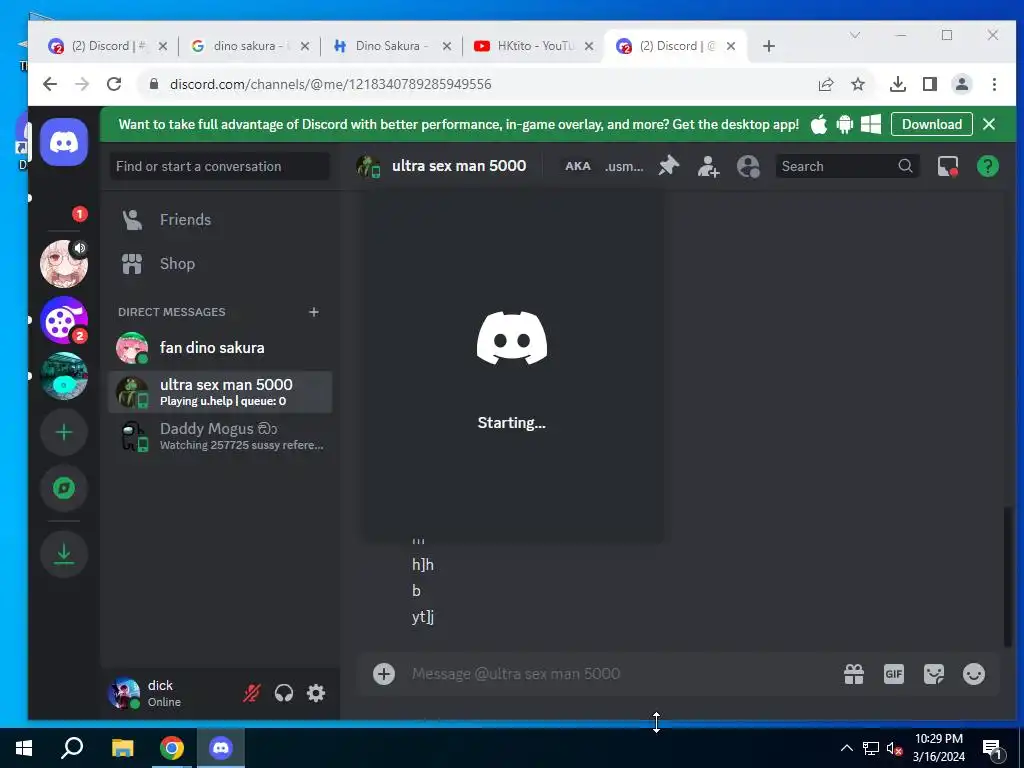Viewport: 1024px width, 768px height.
Task: Open conversation with fan dino sakura
Action: click(220, 347)
